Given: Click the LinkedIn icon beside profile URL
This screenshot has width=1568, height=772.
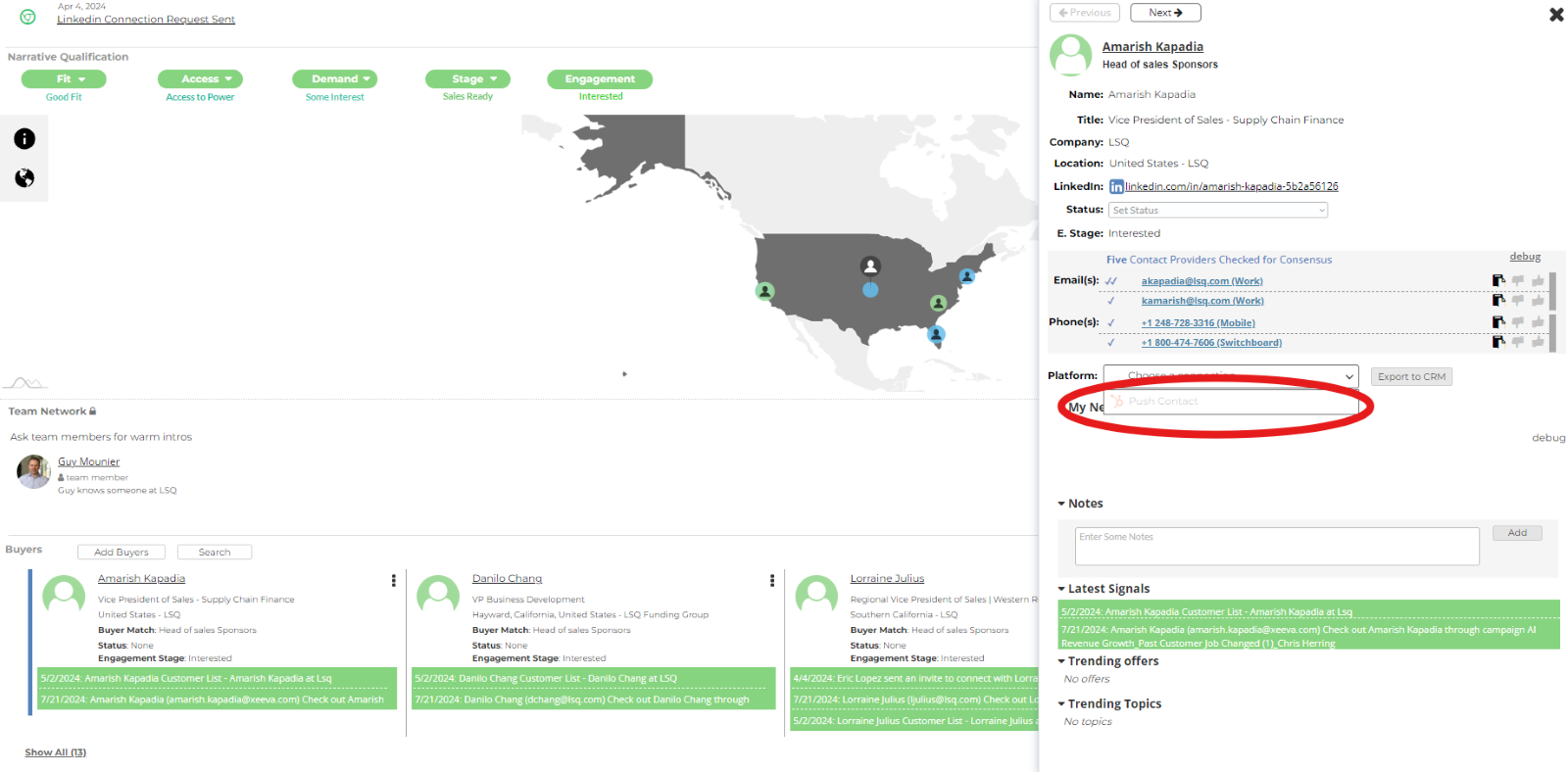Looking at the screenshot, I should tap(1116, 186).
